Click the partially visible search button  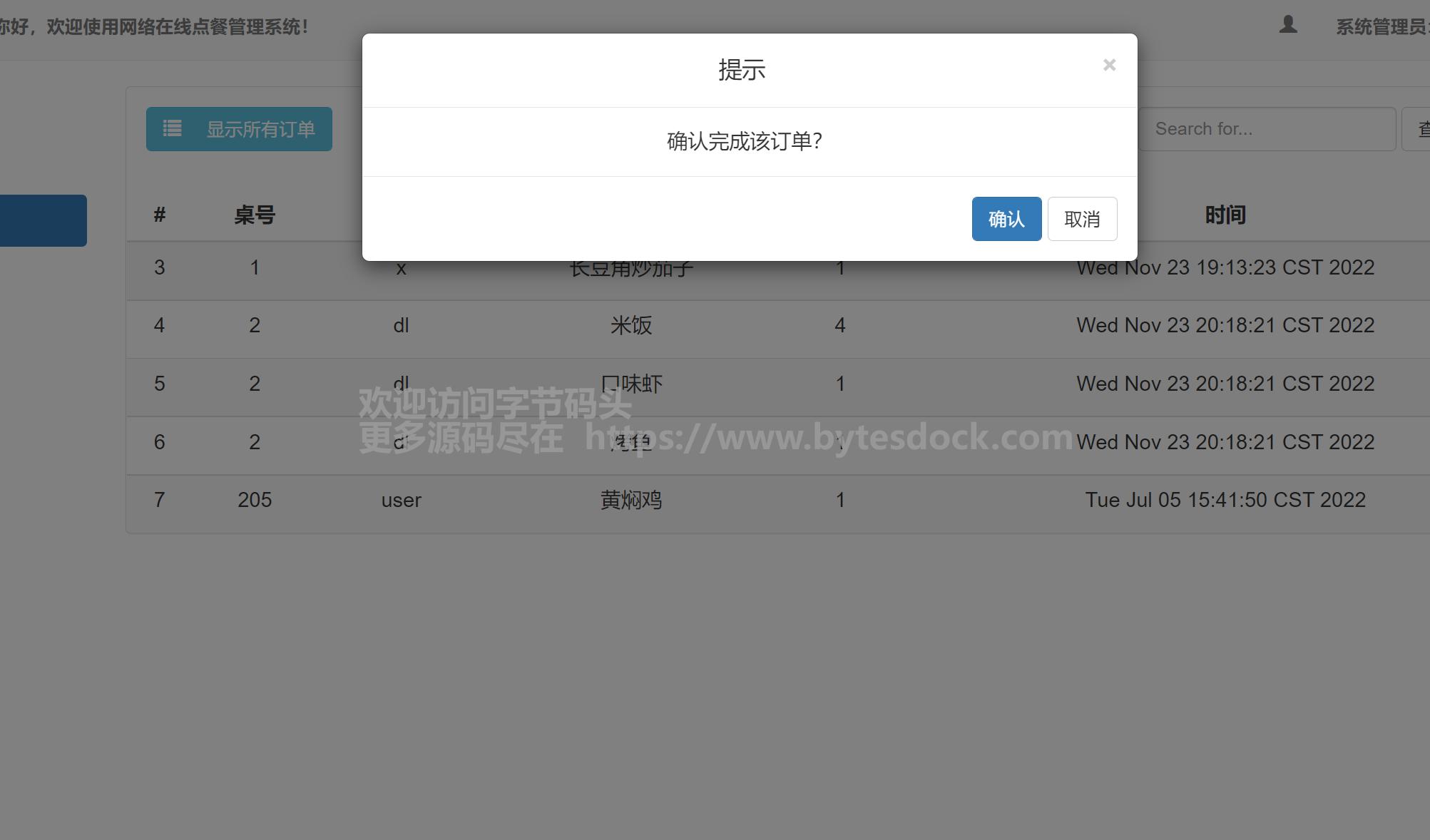(x=1418, y=129)
